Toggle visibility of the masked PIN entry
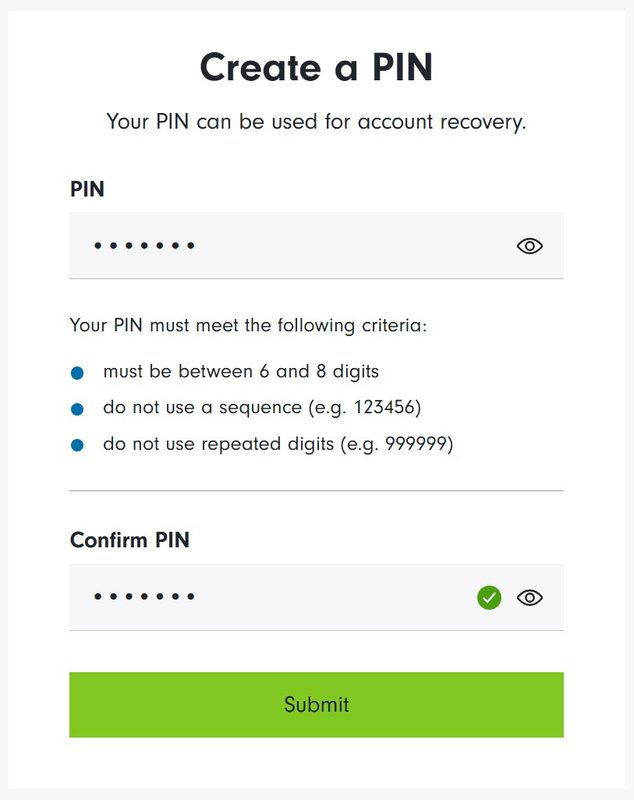The height and width of the screenshot is (800, 634). (x=529, y=245)
